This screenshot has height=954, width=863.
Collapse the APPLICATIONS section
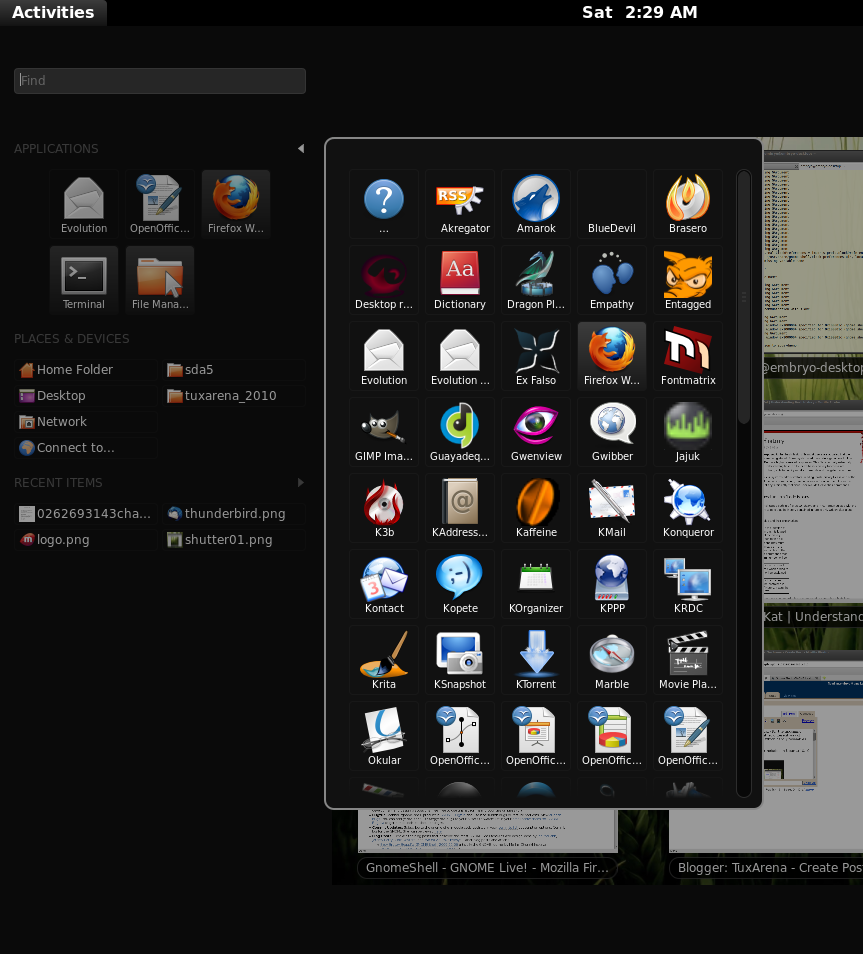click(301, 148)
